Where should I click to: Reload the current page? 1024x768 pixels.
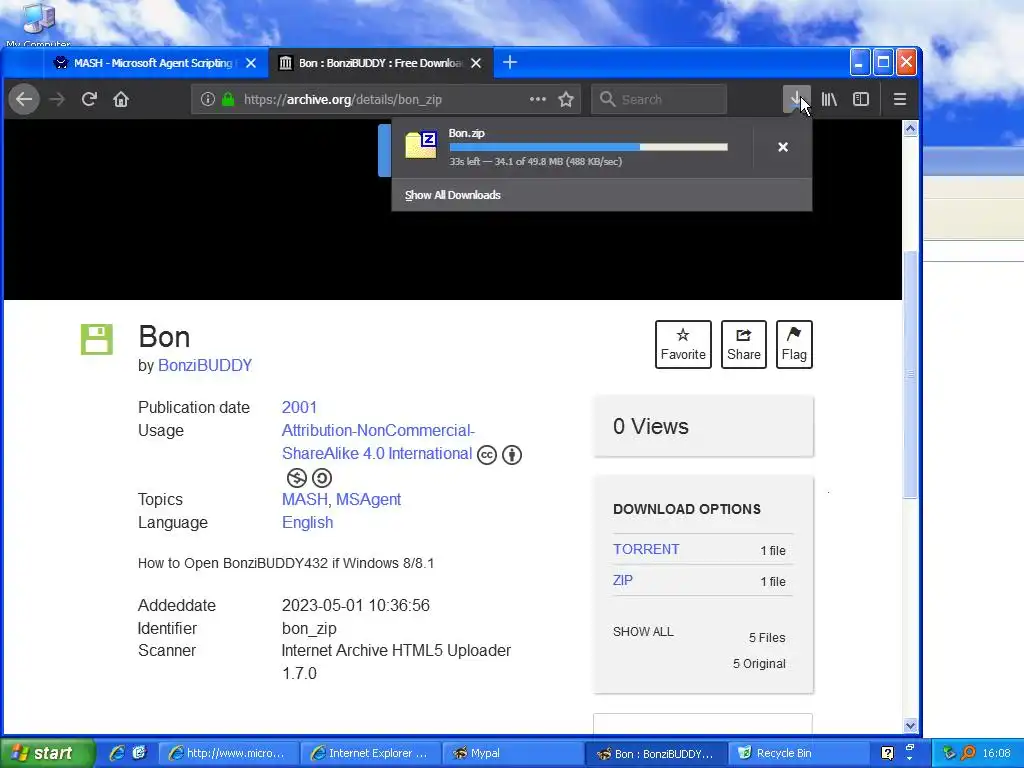pos(89,99)
